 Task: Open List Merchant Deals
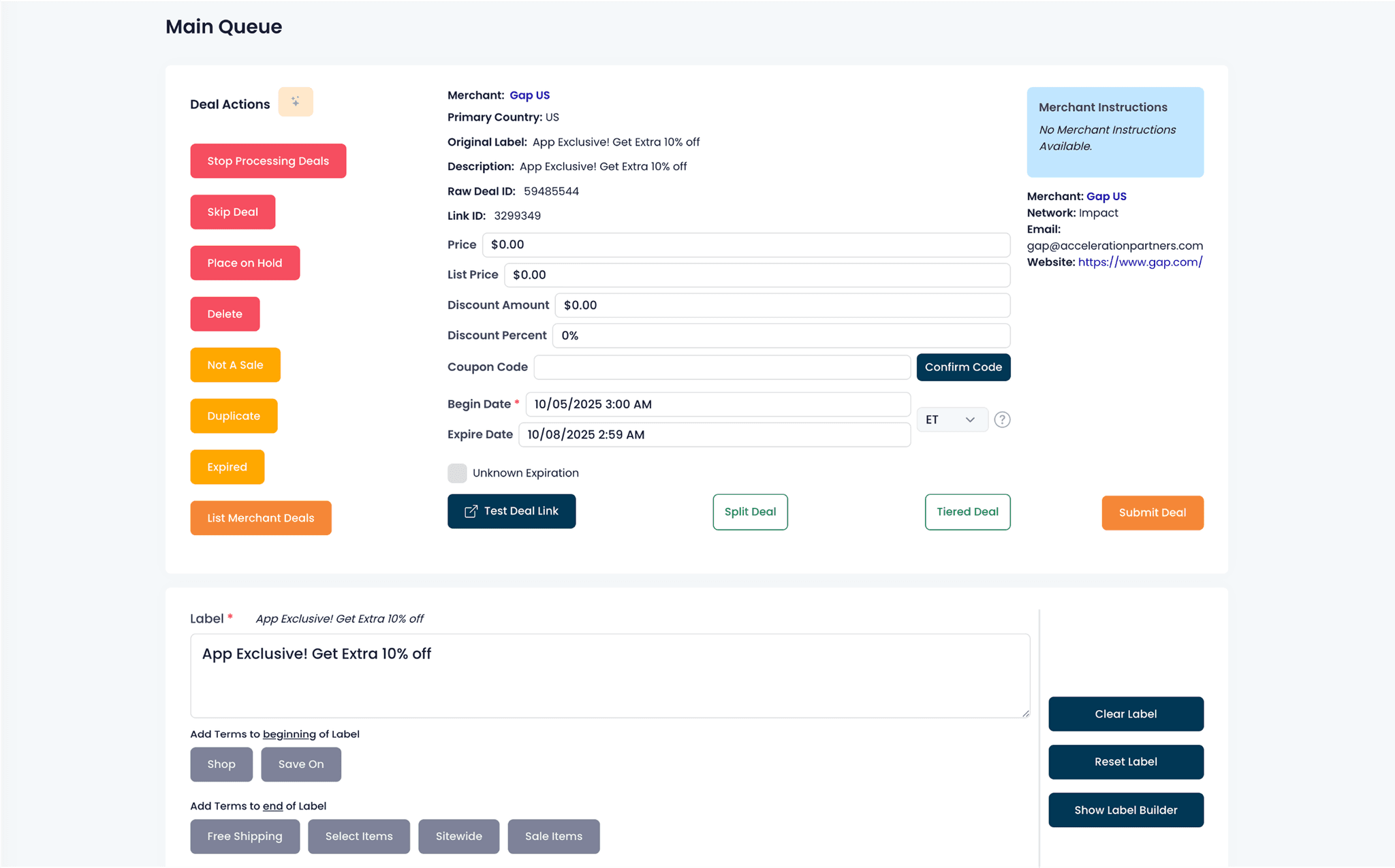click(261, 519)
